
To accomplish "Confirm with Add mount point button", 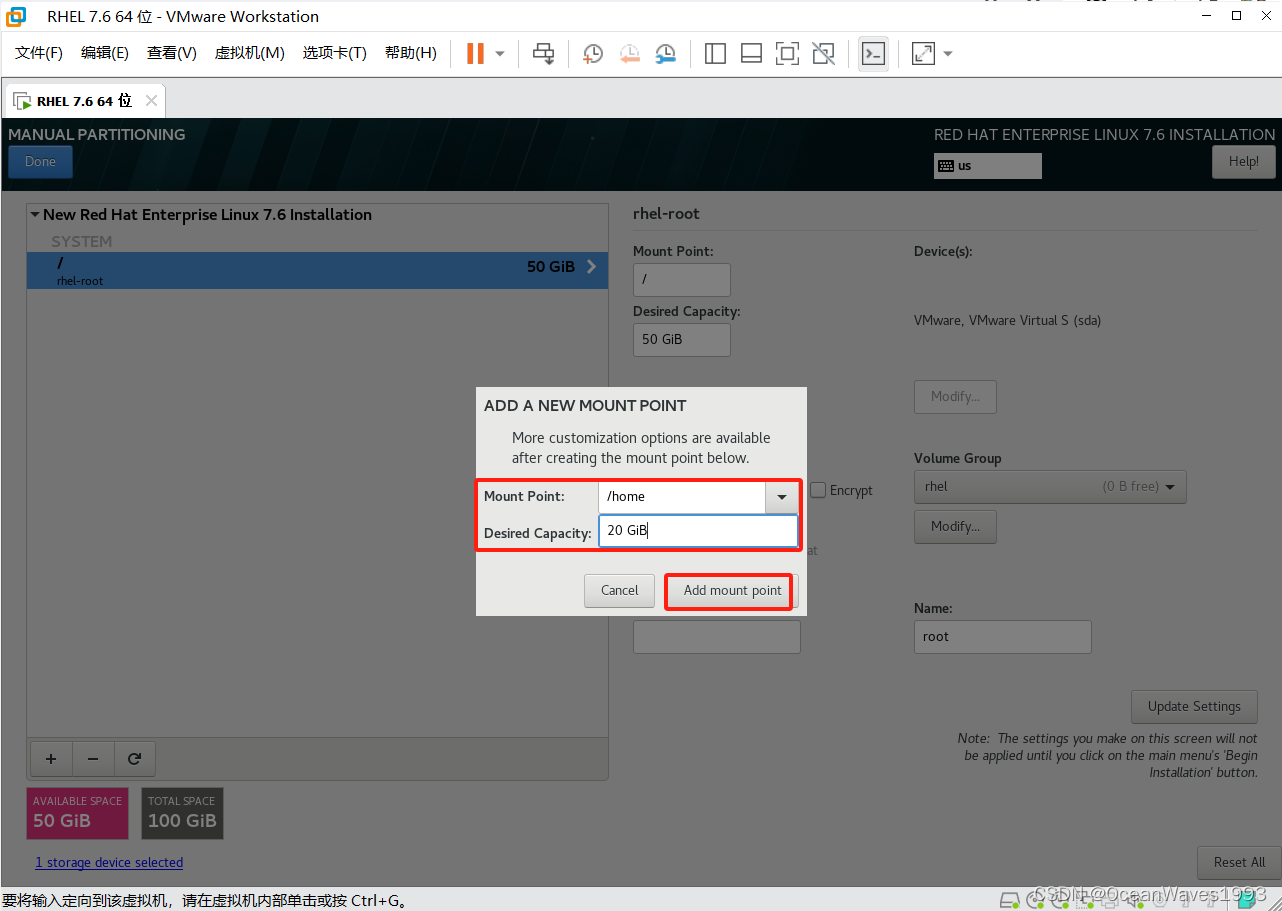I will tap(732, 590).
